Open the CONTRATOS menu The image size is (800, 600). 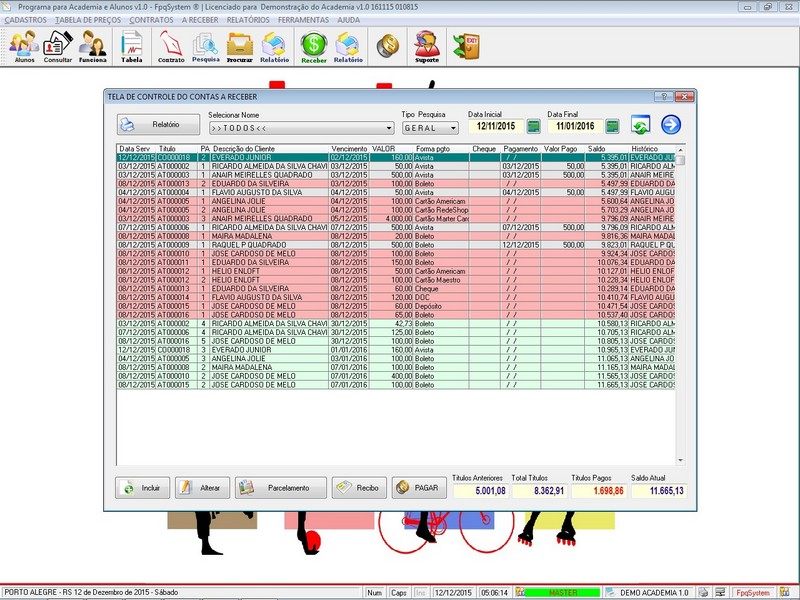coord(151,20)
